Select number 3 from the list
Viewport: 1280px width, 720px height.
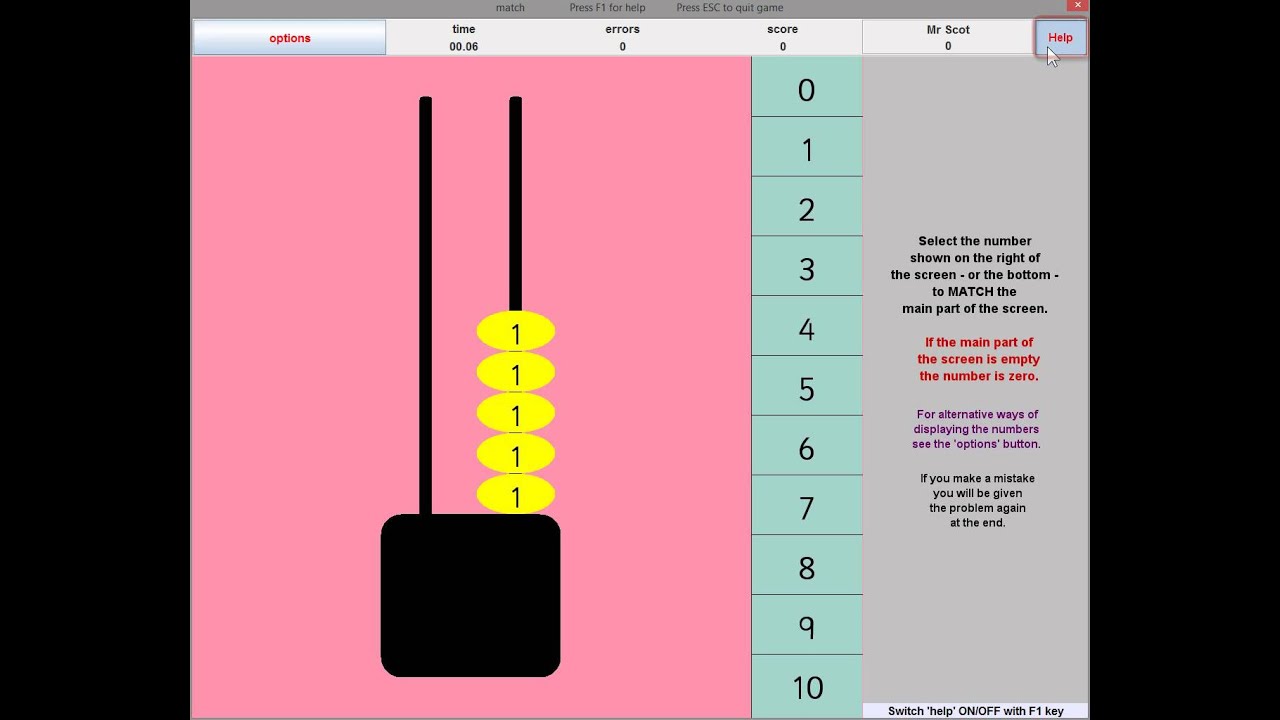click(x=806, y=267)
